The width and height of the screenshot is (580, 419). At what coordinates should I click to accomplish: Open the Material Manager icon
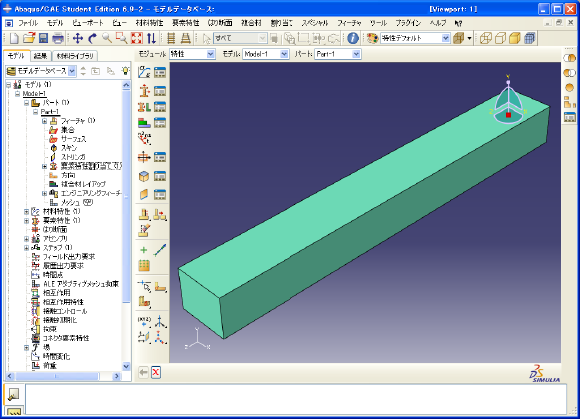(x=160, y=72)
